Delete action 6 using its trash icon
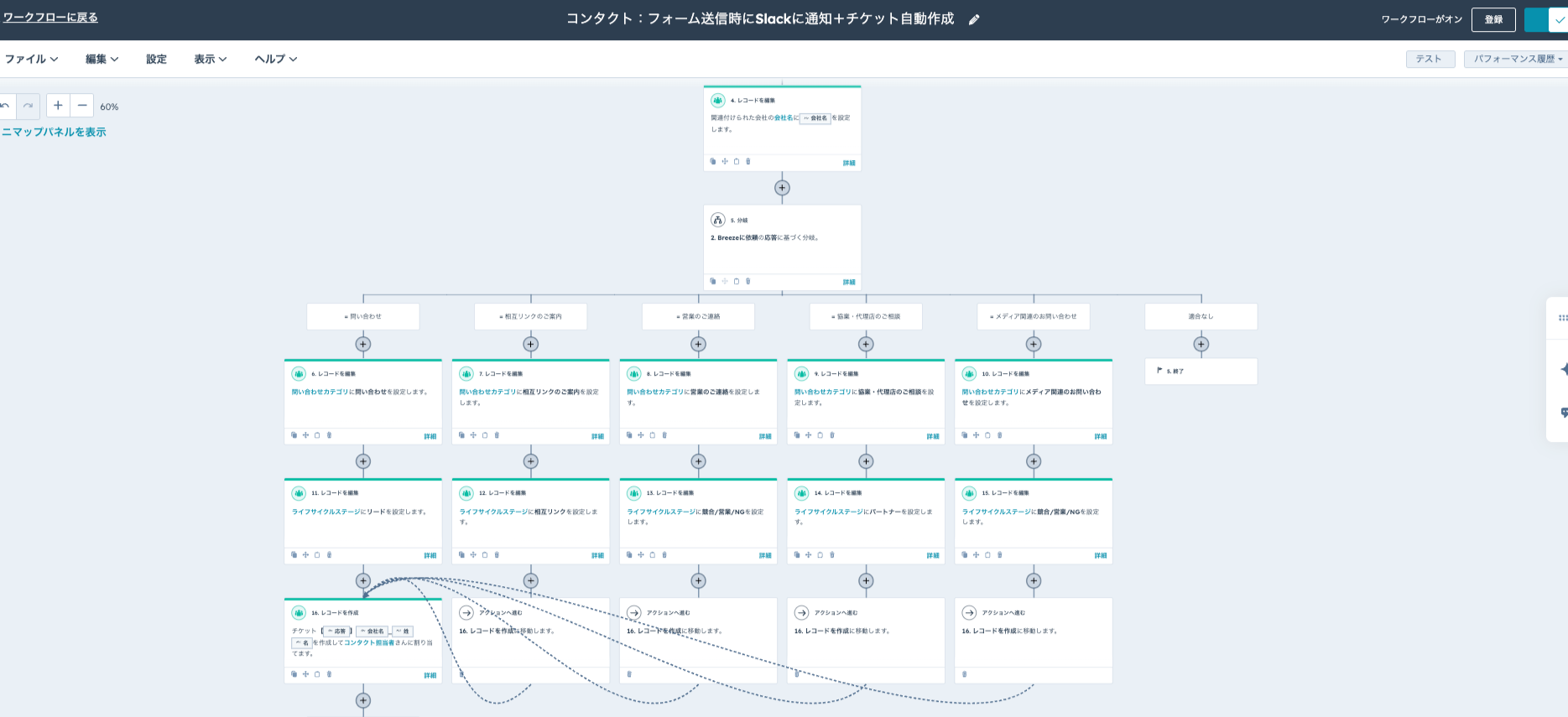Image resolution: width=1568 pixels, height=717 pixels. 329,435
